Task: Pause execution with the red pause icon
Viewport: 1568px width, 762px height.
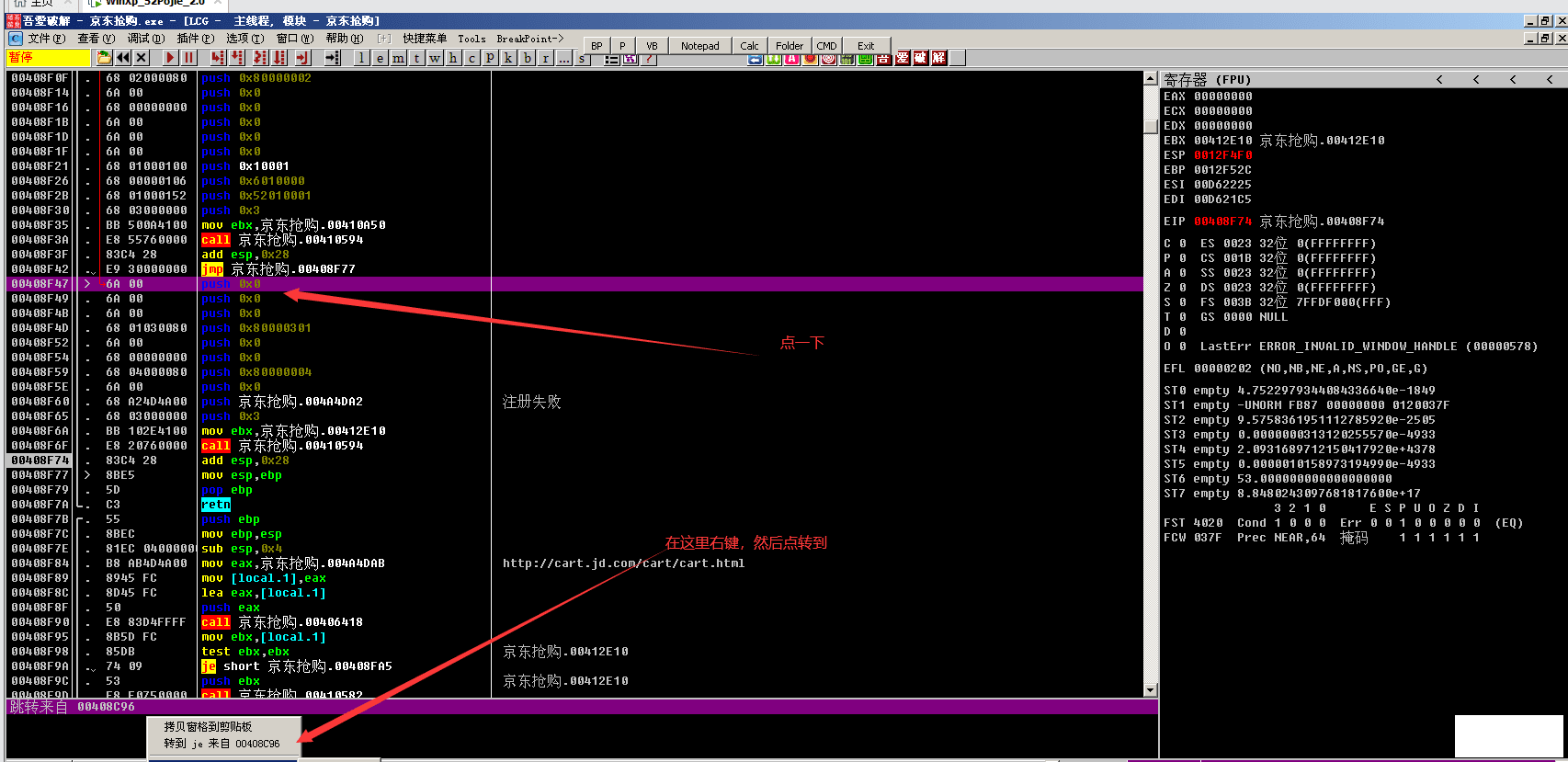Action: (x=188, y=58)
